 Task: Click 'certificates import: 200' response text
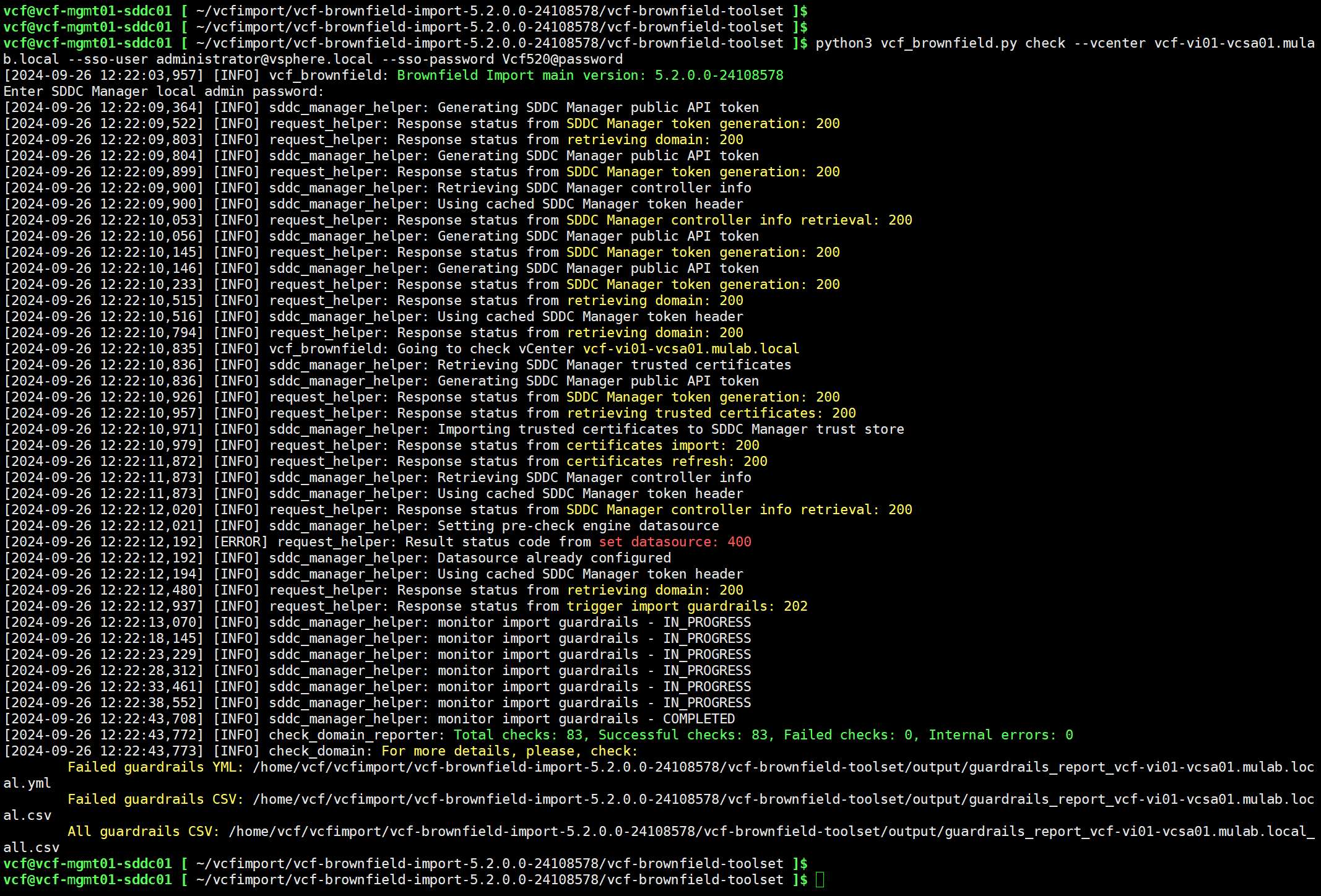(x=662, y=446)
